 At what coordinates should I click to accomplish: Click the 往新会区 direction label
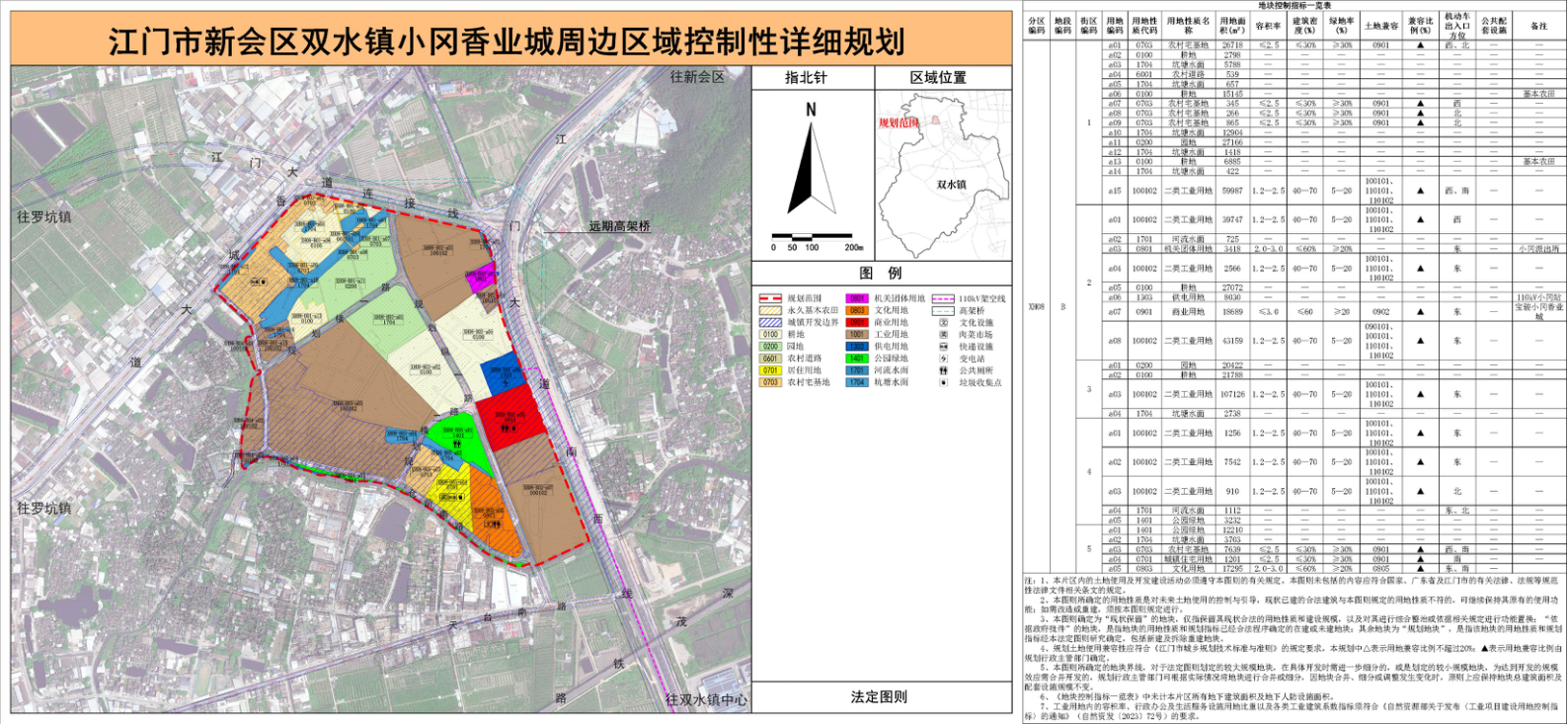(x=698, y=77)
